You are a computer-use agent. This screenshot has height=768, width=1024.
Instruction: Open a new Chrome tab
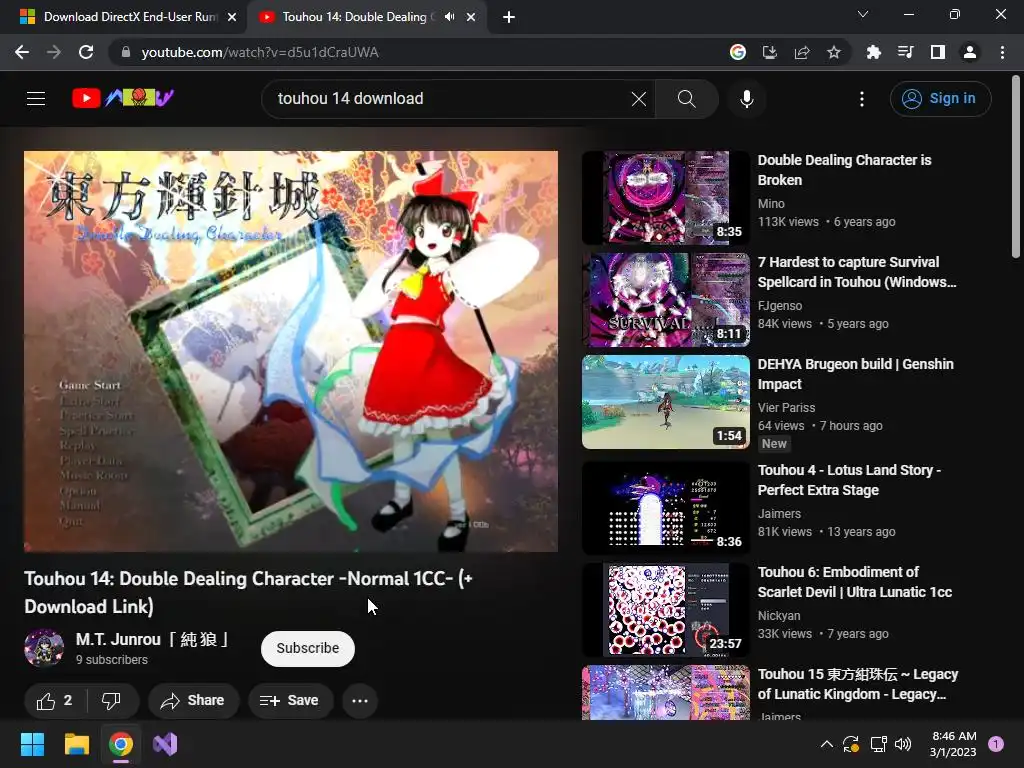pyautogui.click(x=509, y=17)
